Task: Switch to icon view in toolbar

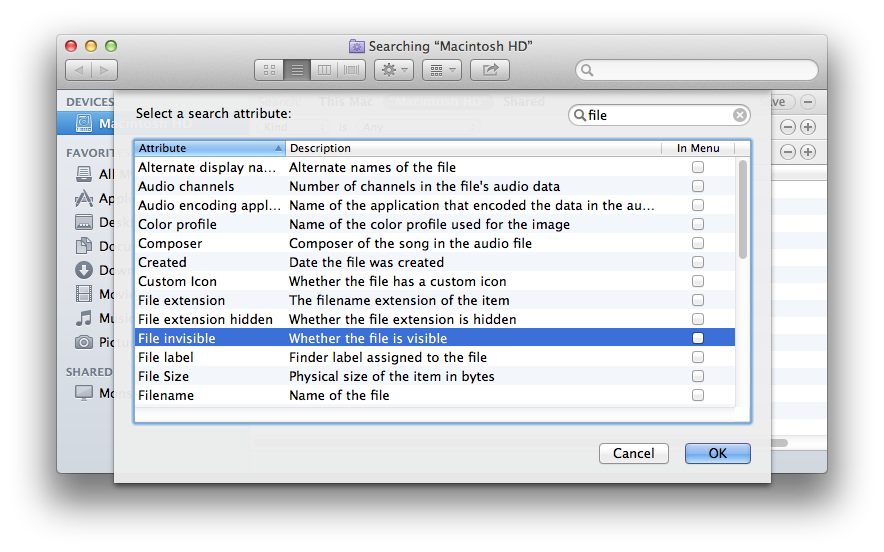Action: tap(269, 70)
